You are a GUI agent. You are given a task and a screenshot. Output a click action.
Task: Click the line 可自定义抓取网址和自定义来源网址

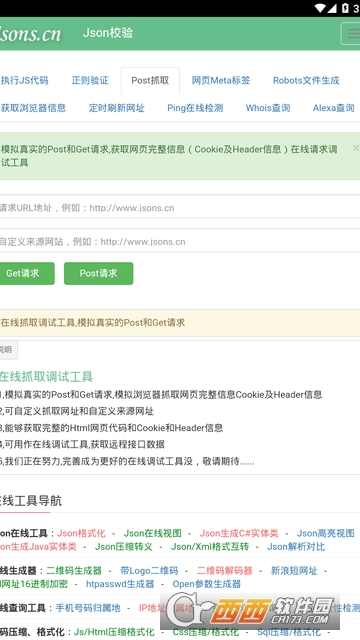(x=79, y=411)
